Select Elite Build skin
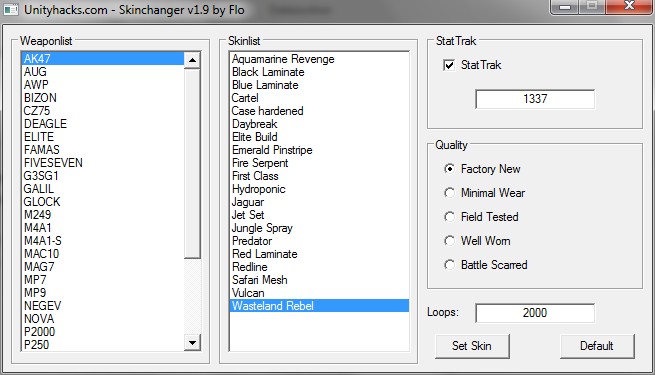The height and width of the screenshot is (375, 655). click(319, 137)
